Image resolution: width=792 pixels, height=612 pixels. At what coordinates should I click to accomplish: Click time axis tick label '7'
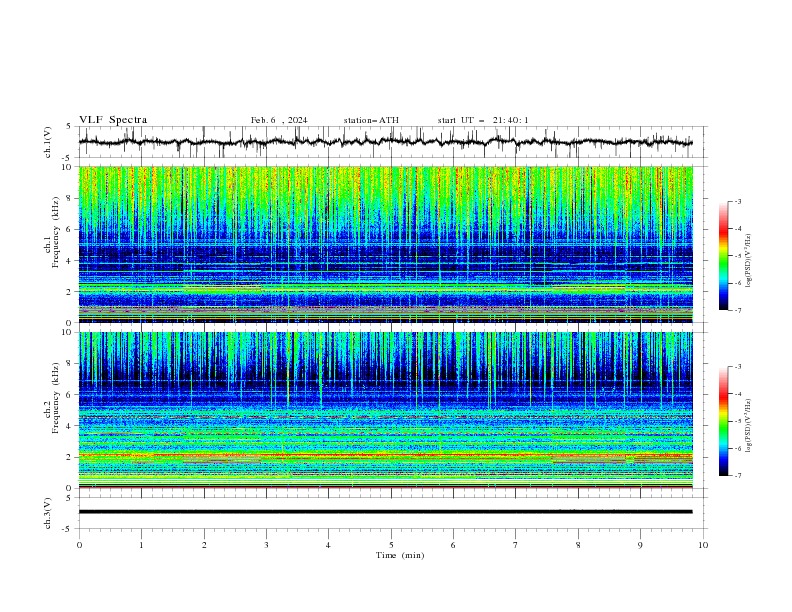pos(515,545)
